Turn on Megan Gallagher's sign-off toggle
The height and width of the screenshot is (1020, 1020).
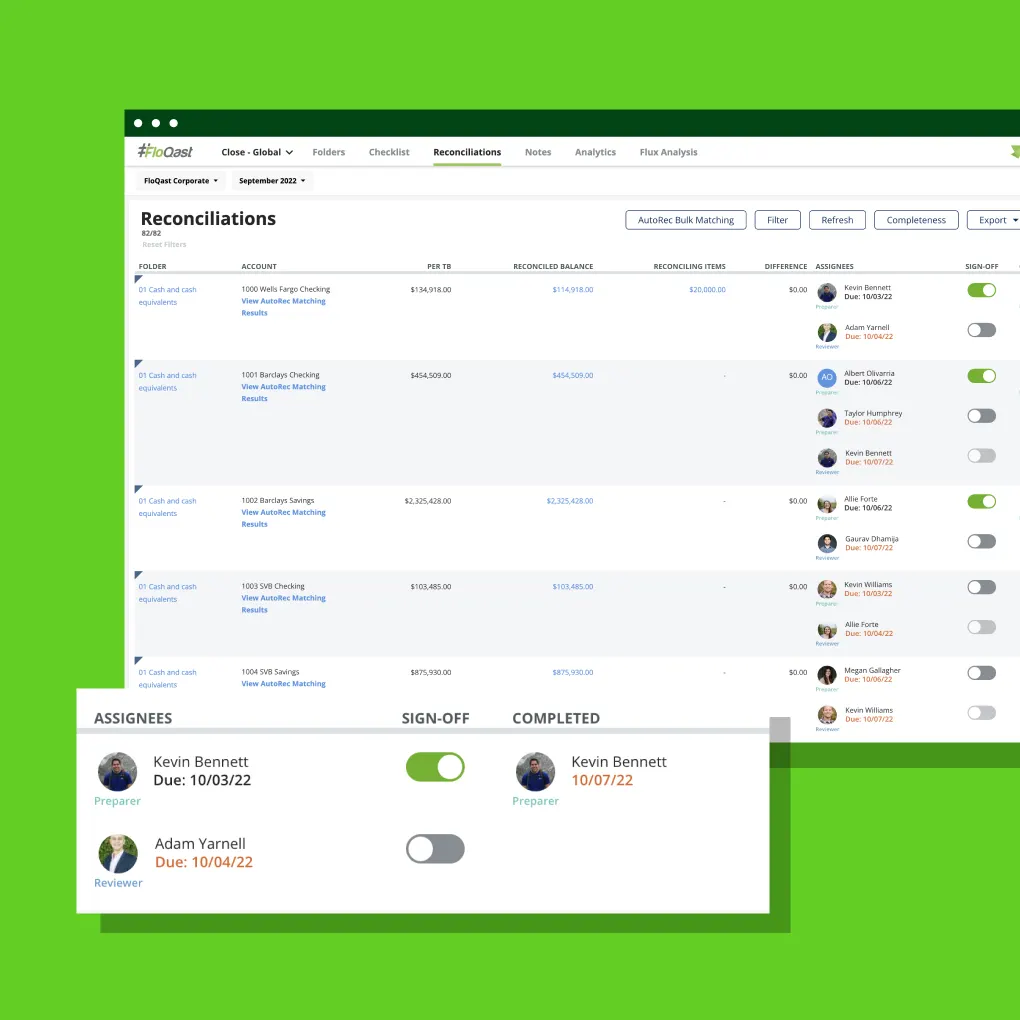pos(982,673)
